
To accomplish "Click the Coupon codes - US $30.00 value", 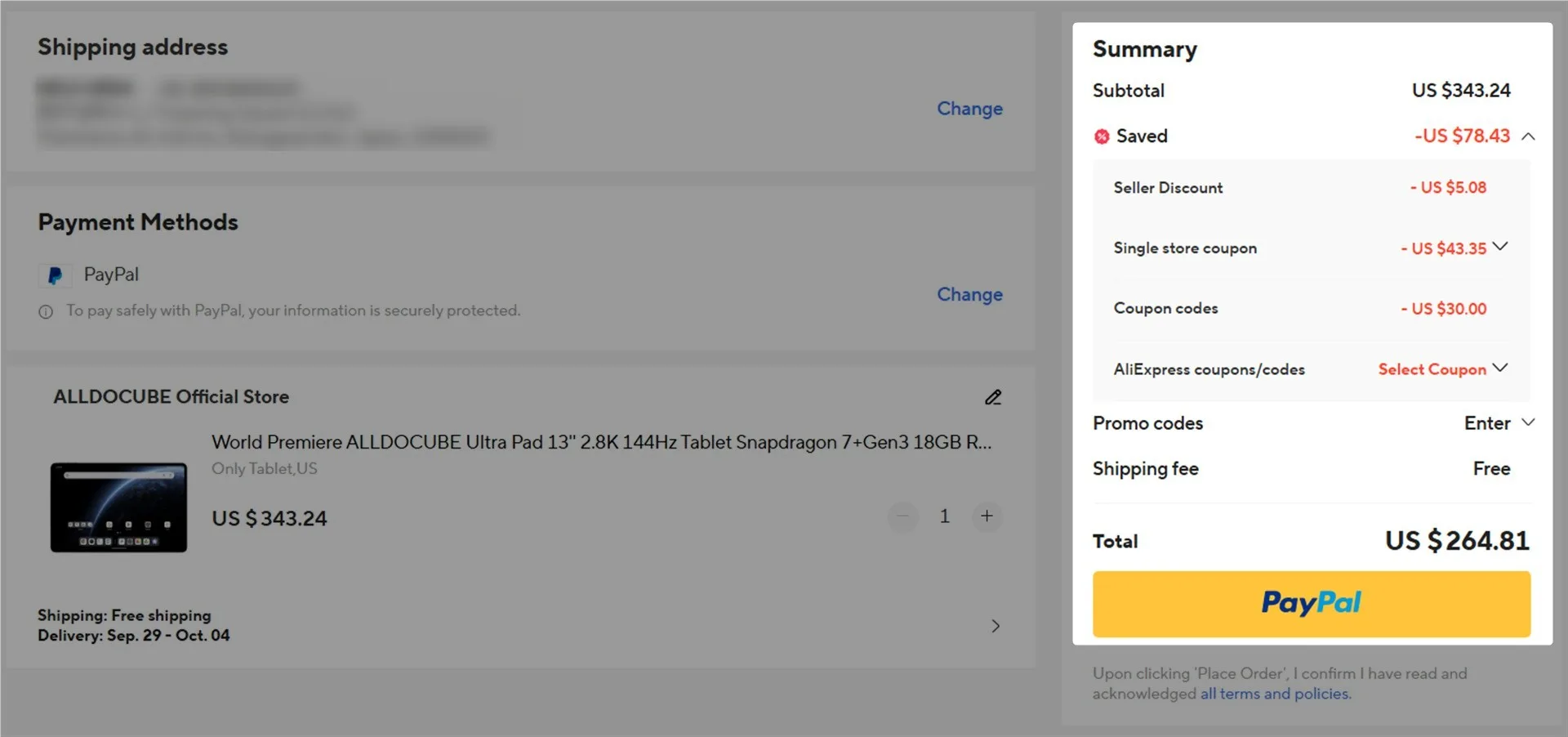I will click(1444, 309).
